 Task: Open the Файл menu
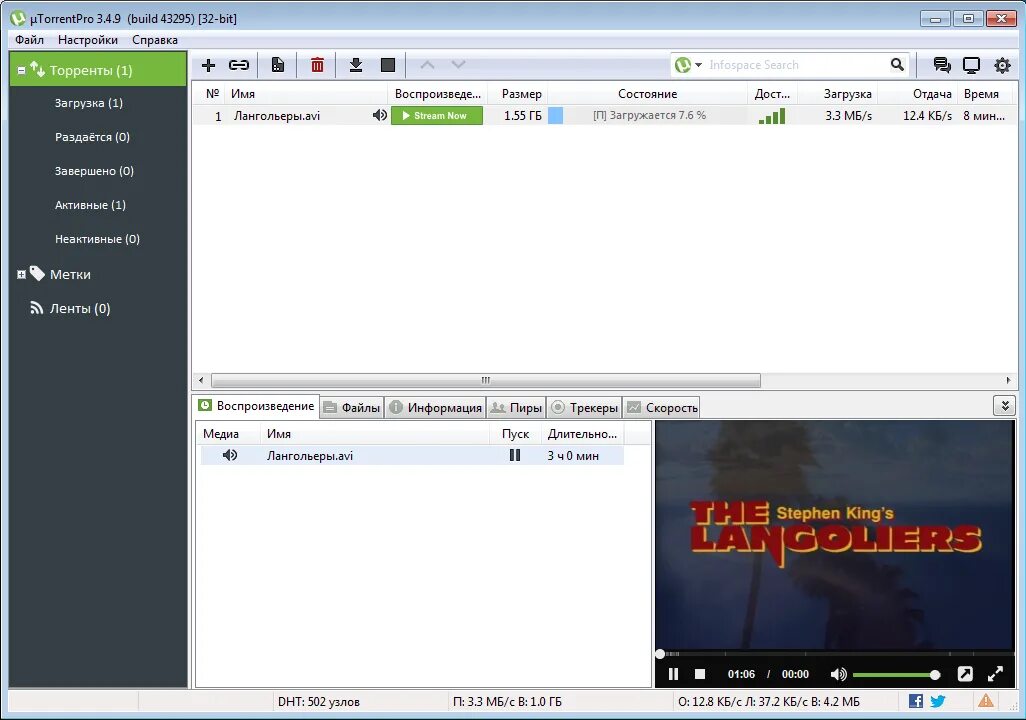[x=29, y=40]
